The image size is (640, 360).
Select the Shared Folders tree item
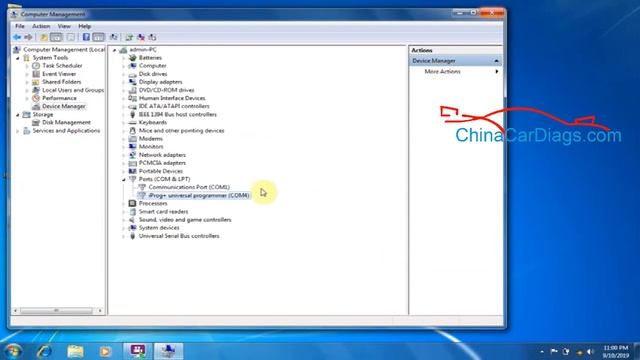coord(62,82)
